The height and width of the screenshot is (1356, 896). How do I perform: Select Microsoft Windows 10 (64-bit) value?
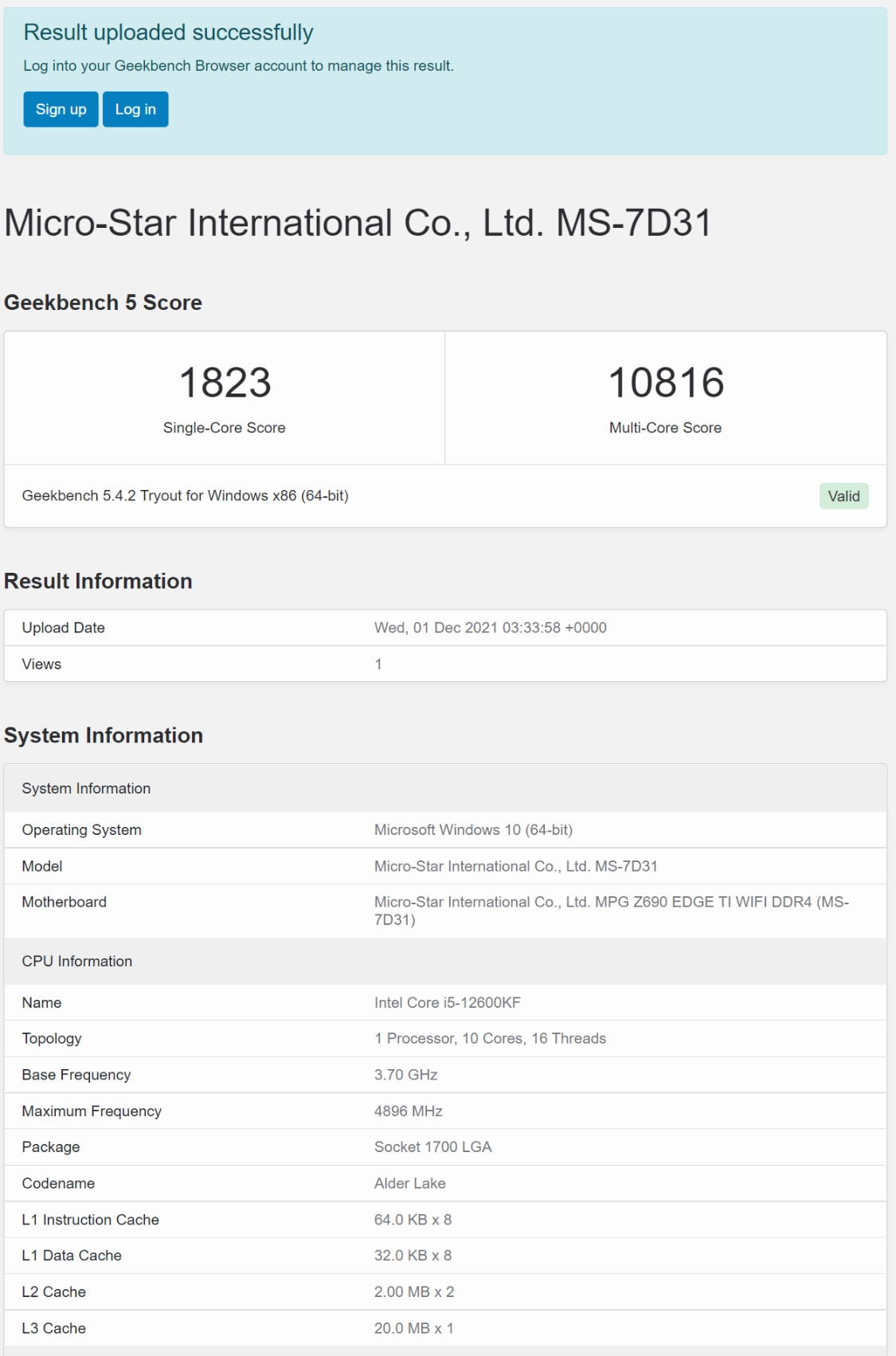coord(473,830)
